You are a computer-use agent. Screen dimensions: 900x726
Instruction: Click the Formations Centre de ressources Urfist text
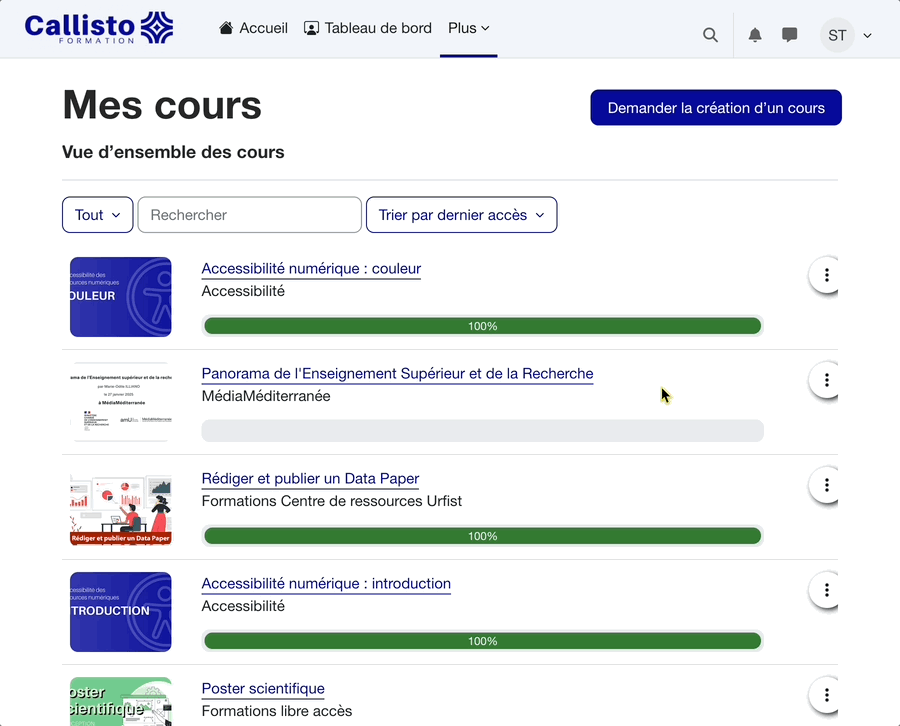pos(332,501)
